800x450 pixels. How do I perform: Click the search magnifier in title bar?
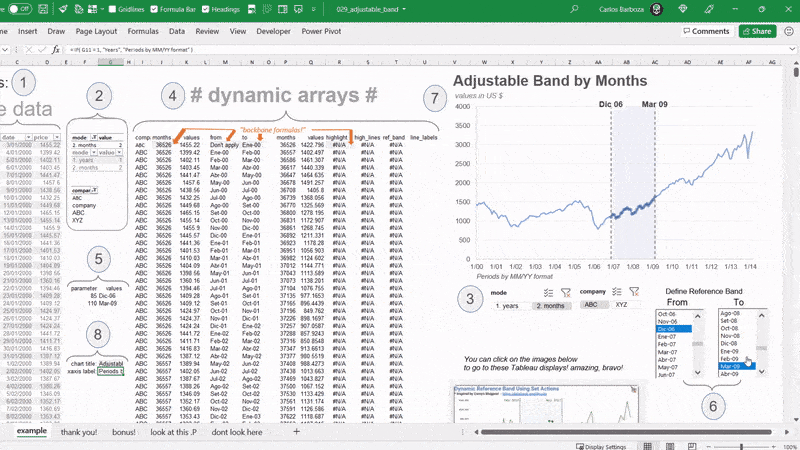(x=574, y=9)
